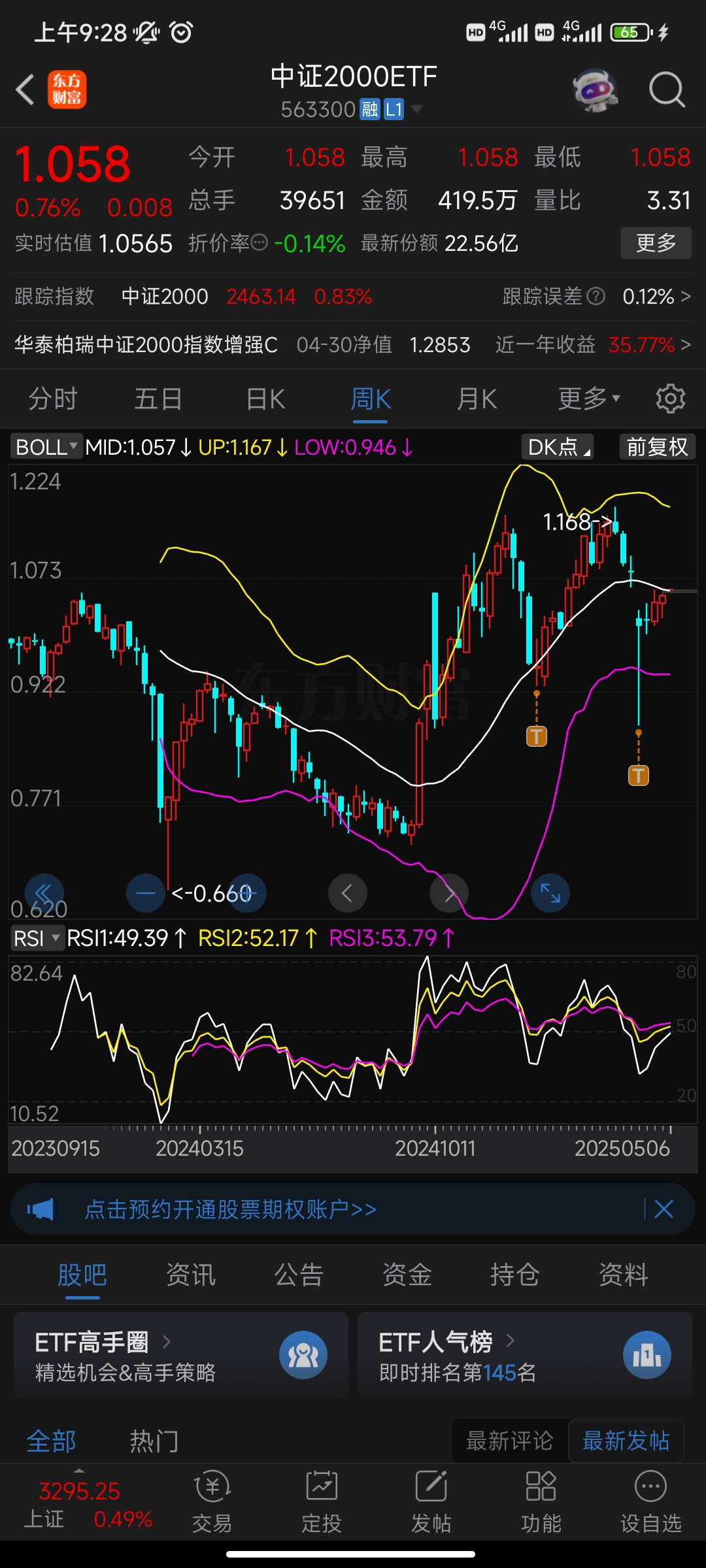Image resolution: width=706 pixels, height=1568 pixels.
Task: Open 中证2000 tracked index link
Action: coord(165,297)
